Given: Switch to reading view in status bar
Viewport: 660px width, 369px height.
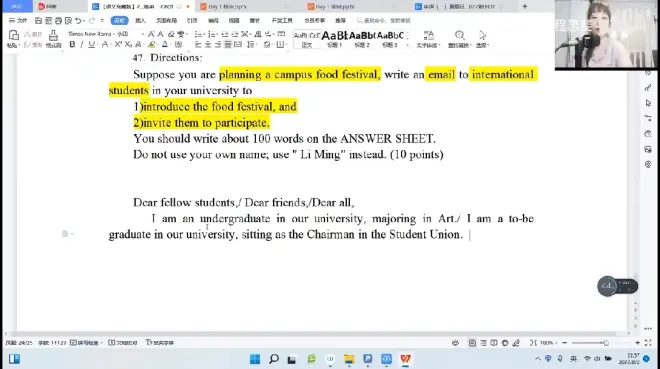Looking at the screenshot, I should tap(494, 343).
